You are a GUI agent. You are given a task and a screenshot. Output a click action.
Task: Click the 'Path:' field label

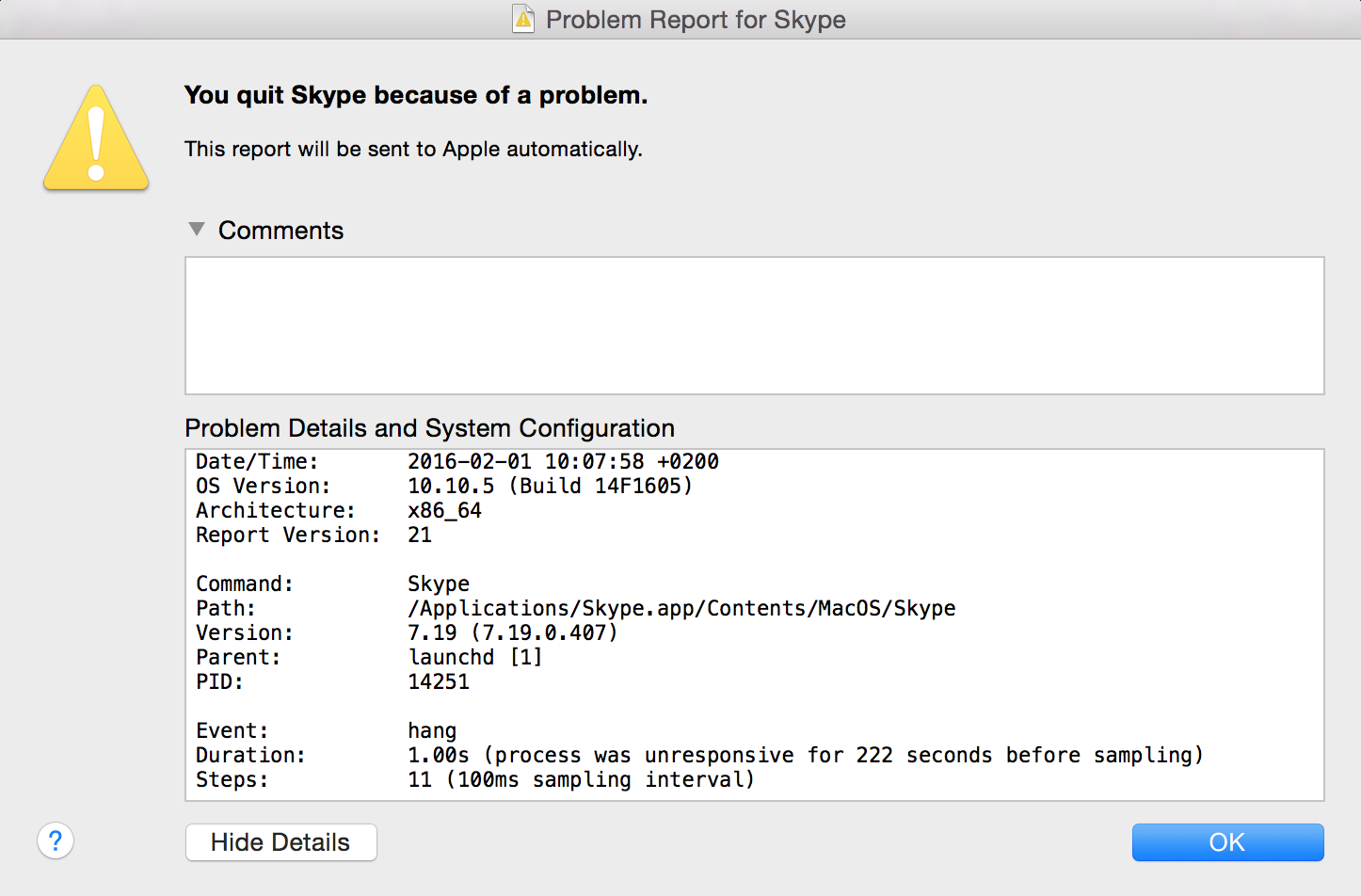[226, 608]
